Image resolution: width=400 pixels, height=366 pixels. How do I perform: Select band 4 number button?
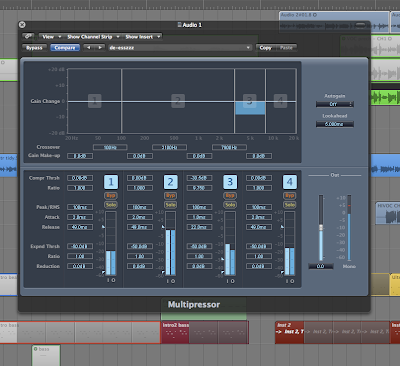click(290, 182)
